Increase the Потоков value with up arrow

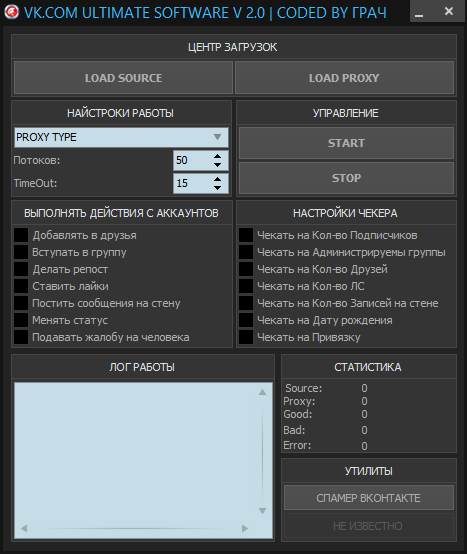tap(218, 156)
